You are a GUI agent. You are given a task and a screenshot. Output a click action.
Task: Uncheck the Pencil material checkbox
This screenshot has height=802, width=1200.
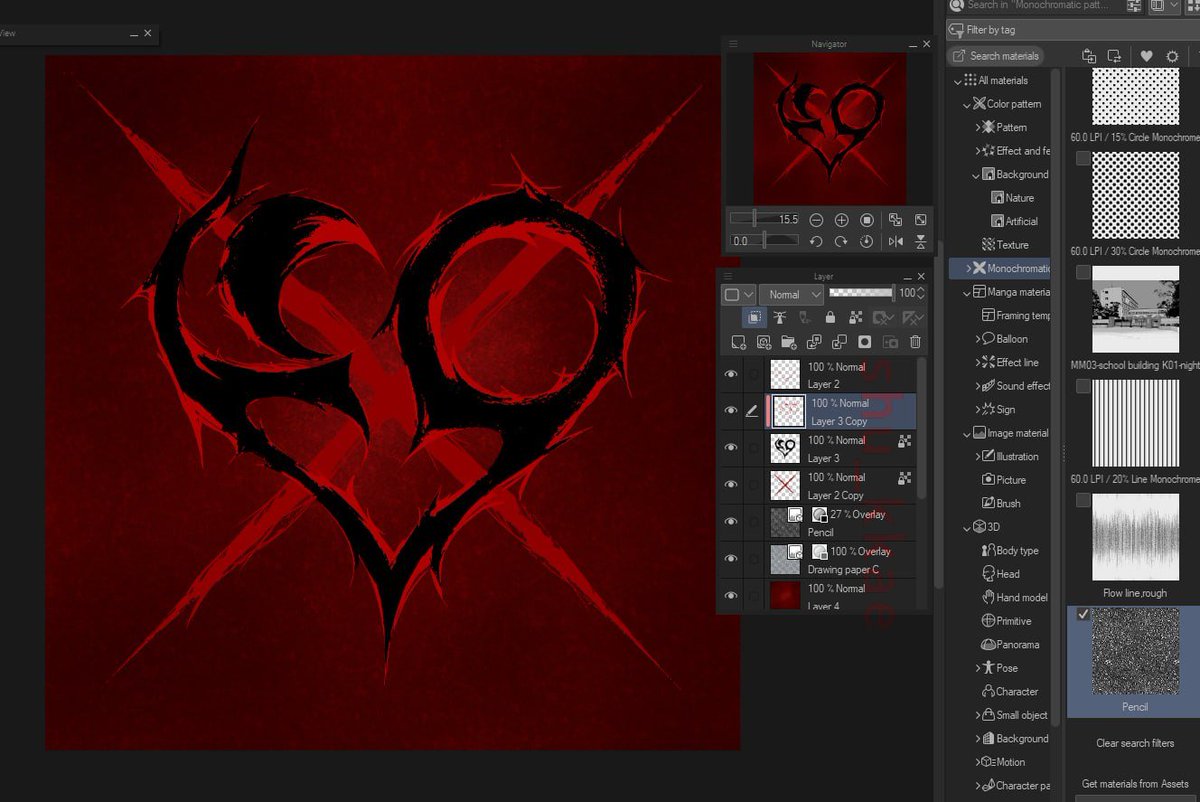[1083, 614]
